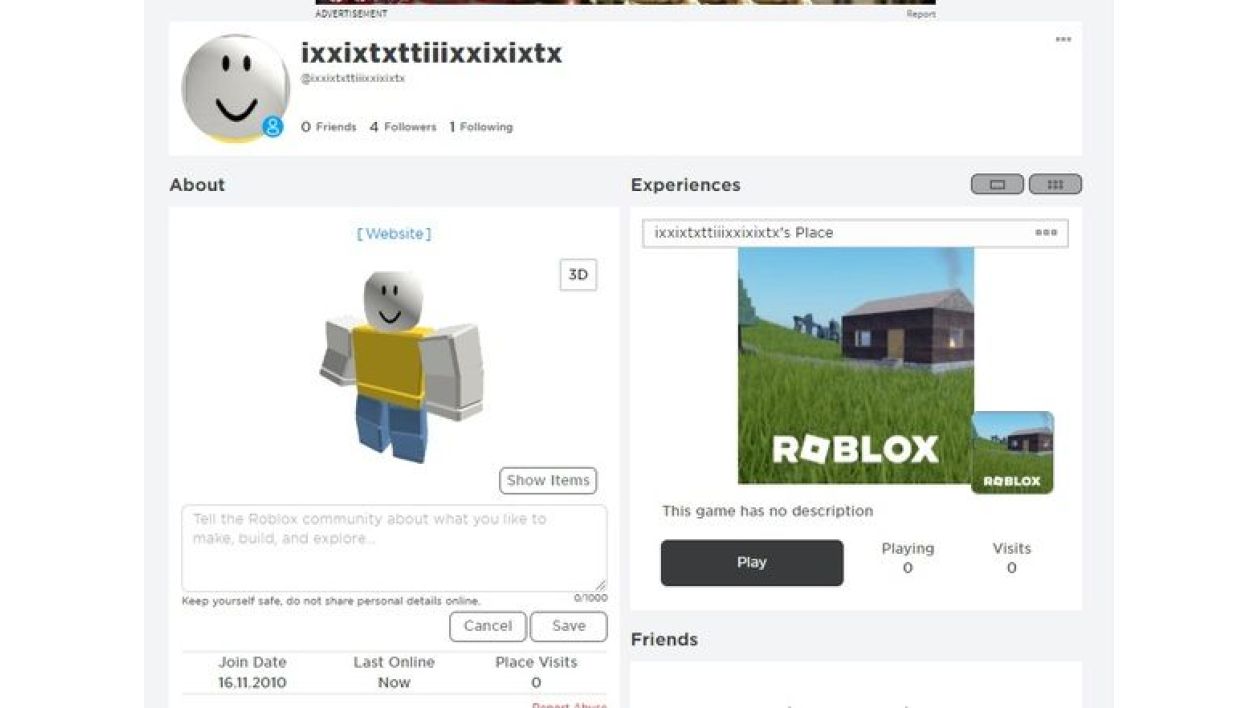Viewport: 1258px width, 708px height.
Task: Click the blue online status badge icon
Action: coord(273,127)
